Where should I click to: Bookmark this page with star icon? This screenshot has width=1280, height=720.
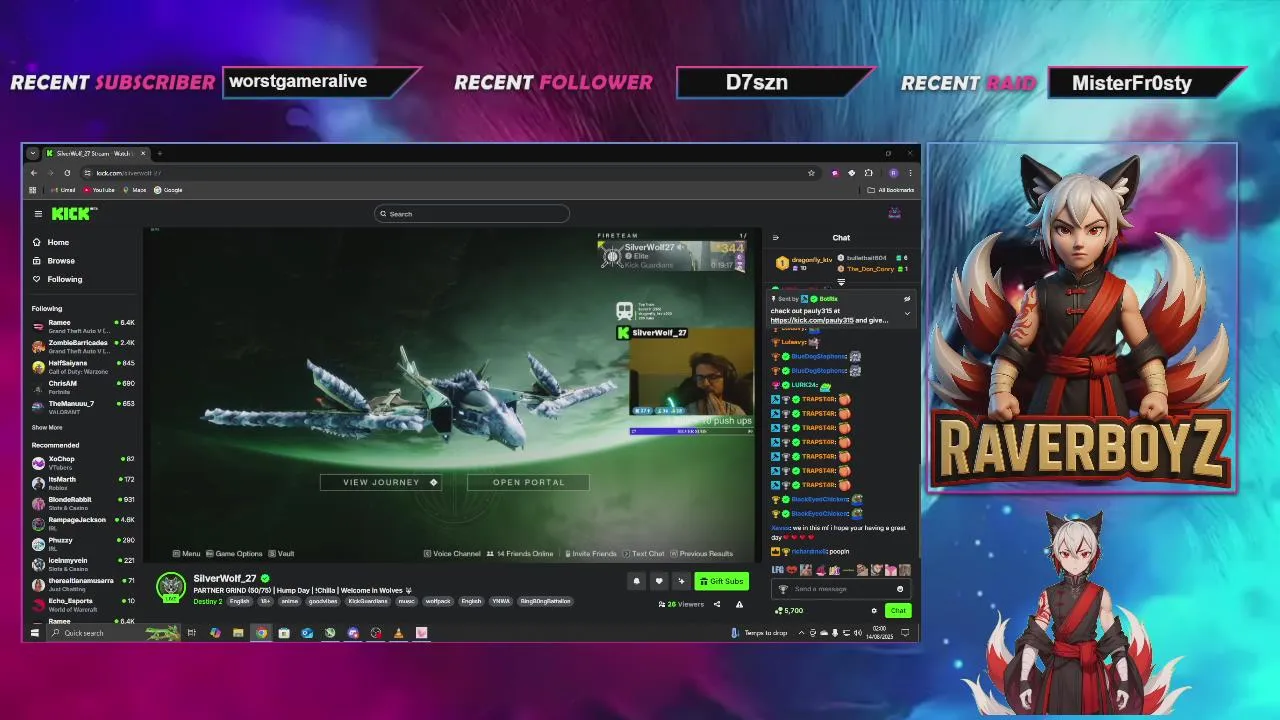point(811,173)
